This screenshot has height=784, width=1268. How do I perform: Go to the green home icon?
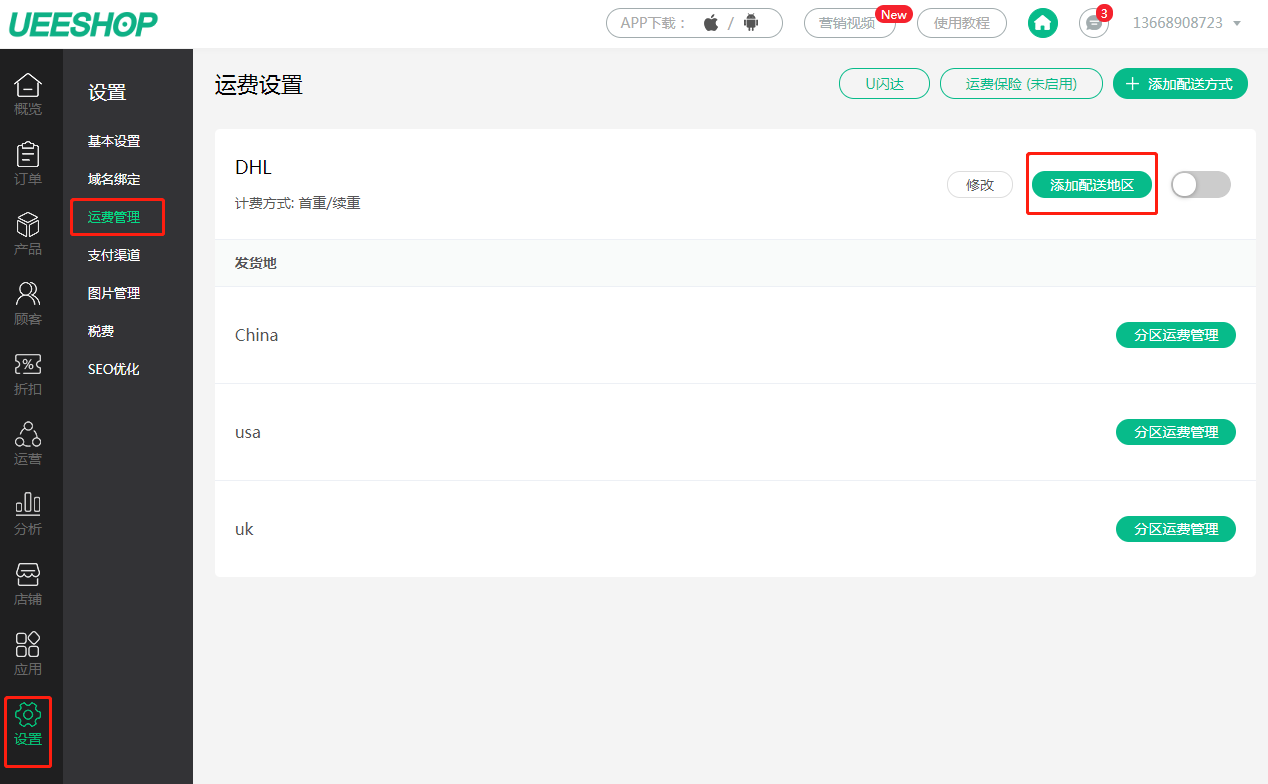1043,23
